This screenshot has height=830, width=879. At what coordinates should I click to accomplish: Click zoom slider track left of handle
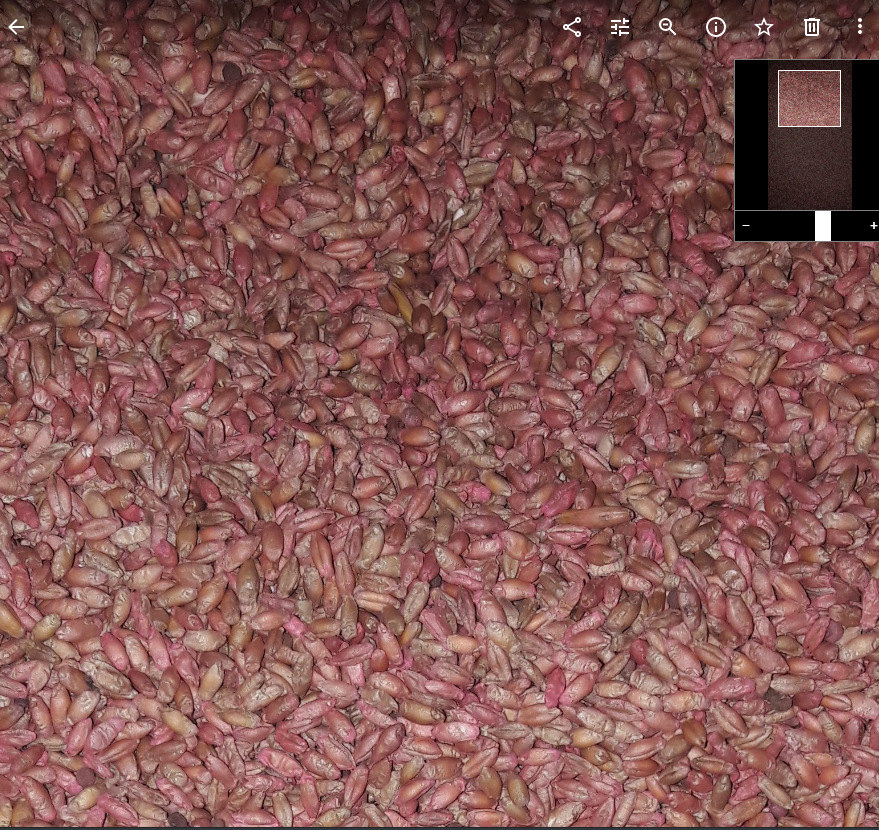pos(785,226)
